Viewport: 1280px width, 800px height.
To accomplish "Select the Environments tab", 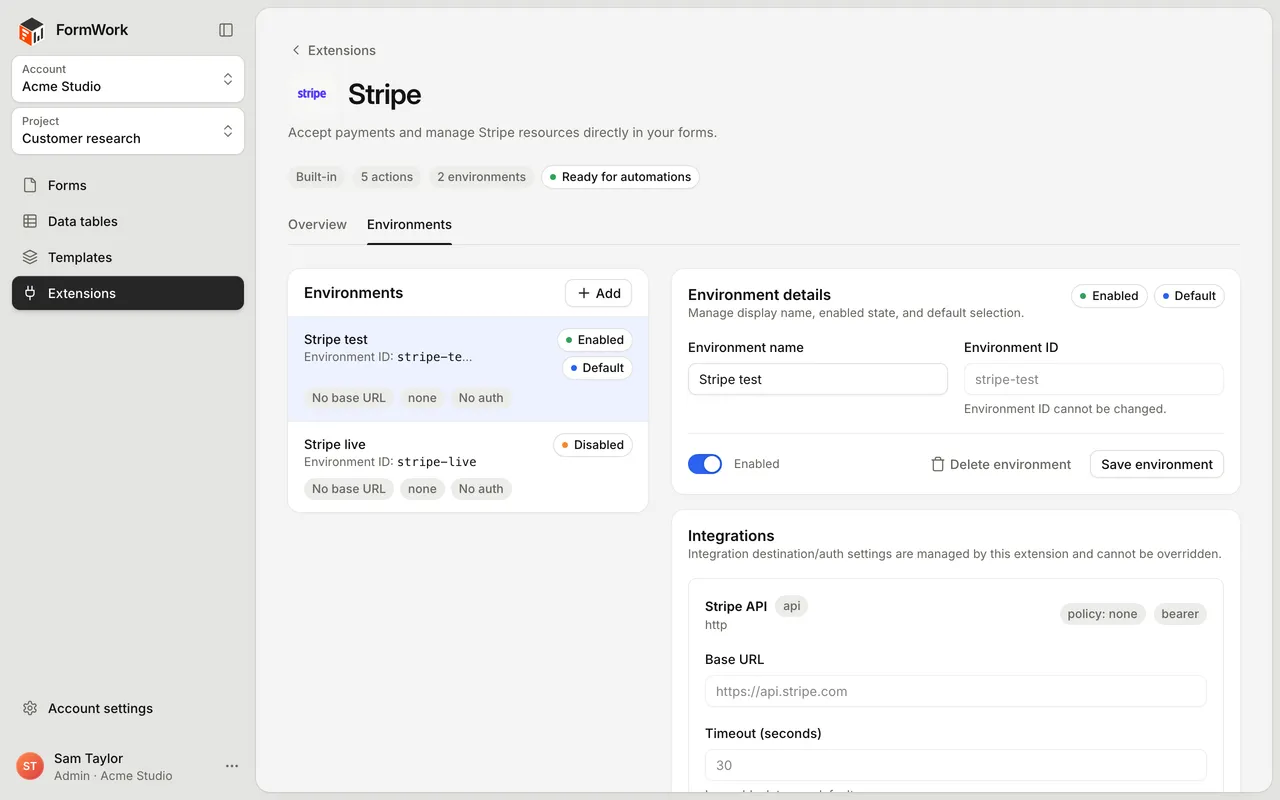I will tap(409, 225).
